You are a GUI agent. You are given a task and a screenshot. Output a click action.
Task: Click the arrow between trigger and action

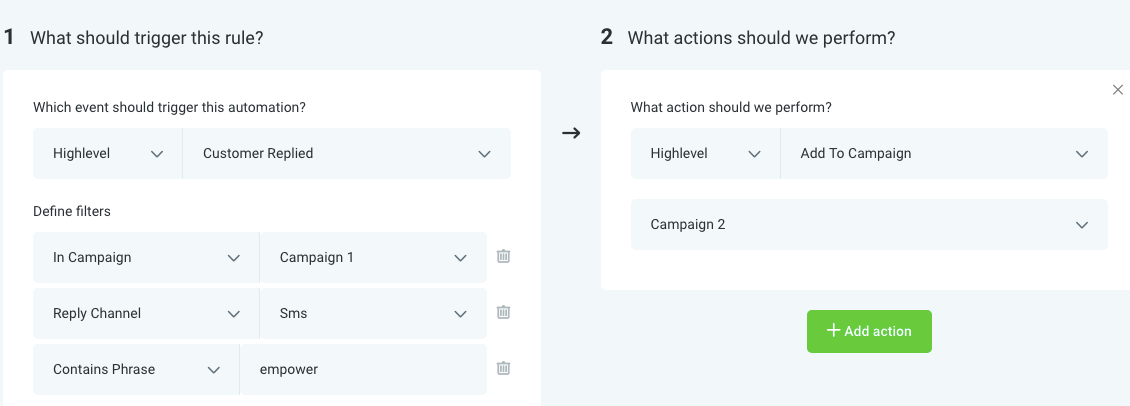pos(571,133)
